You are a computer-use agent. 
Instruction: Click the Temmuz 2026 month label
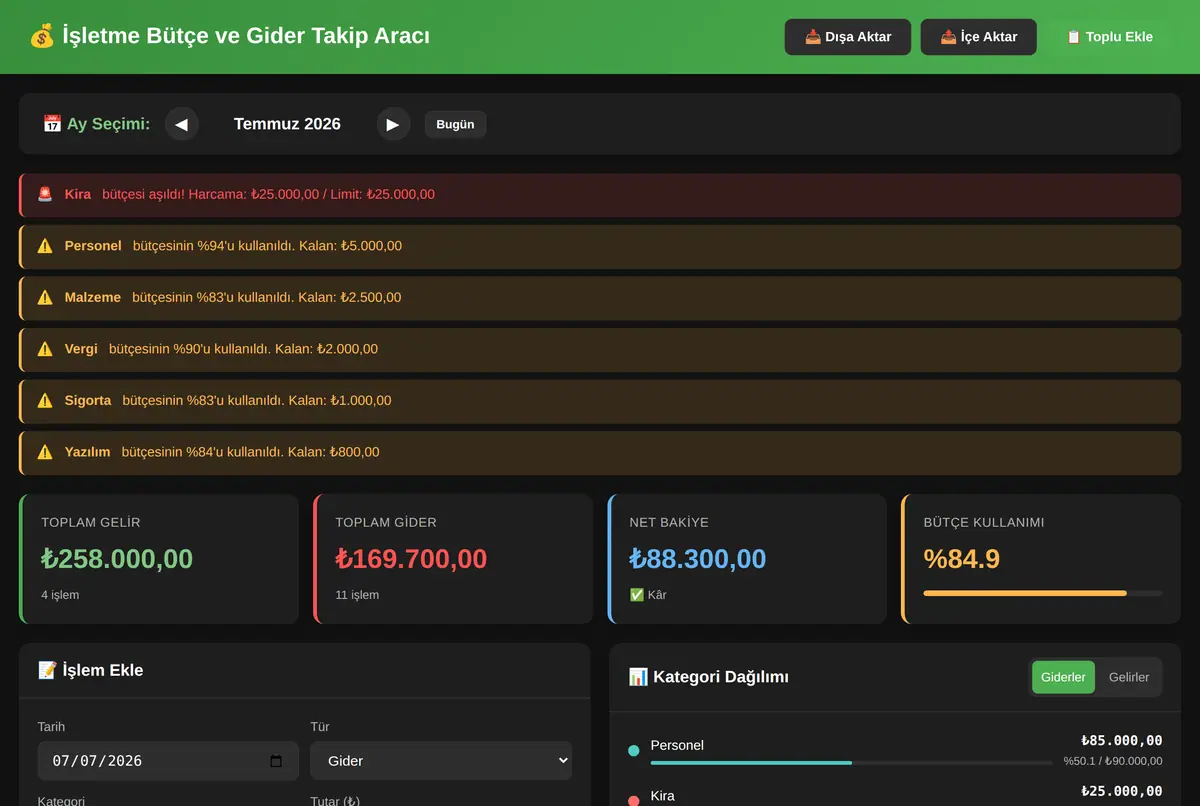click(x=287, y=124)
